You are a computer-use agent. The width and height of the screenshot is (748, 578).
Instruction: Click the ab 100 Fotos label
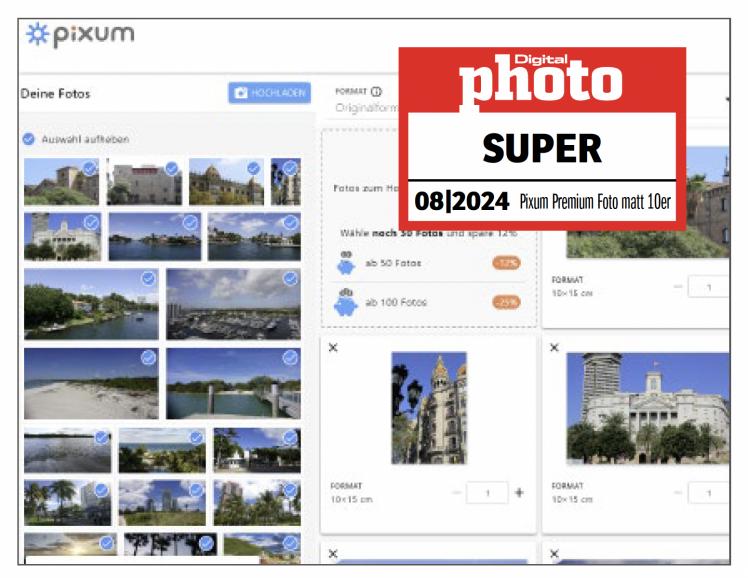[395, 302]
